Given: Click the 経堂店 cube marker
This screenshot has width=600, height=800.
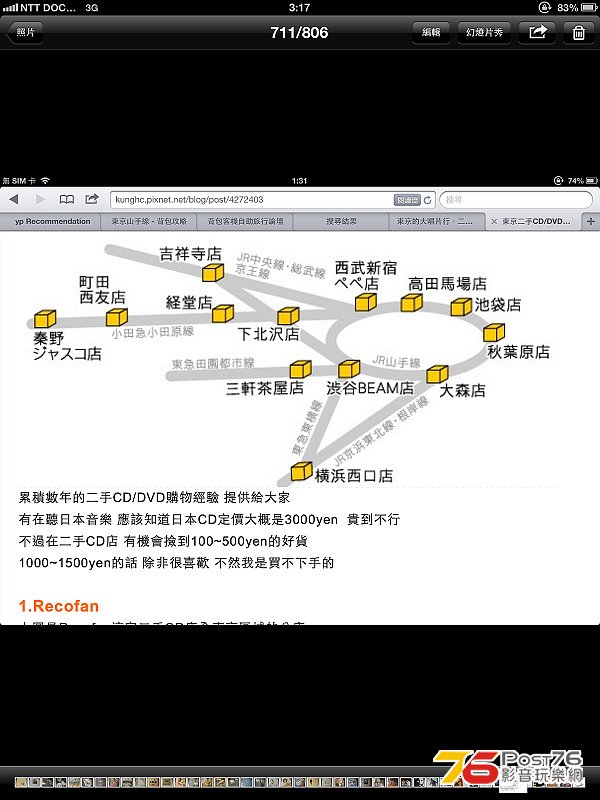Looking at the screenshot, I should pyautogui.click(x=223, y=313).
